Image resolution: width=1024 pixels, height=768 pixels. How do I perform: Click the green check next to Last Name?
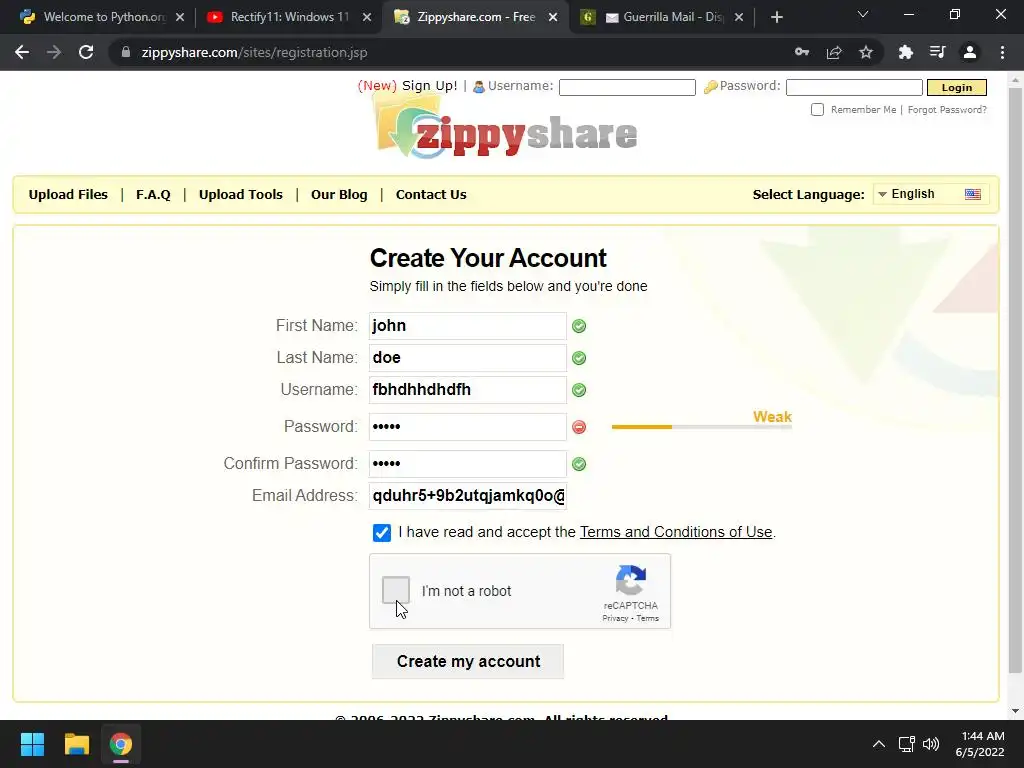[x=579, y=358]
